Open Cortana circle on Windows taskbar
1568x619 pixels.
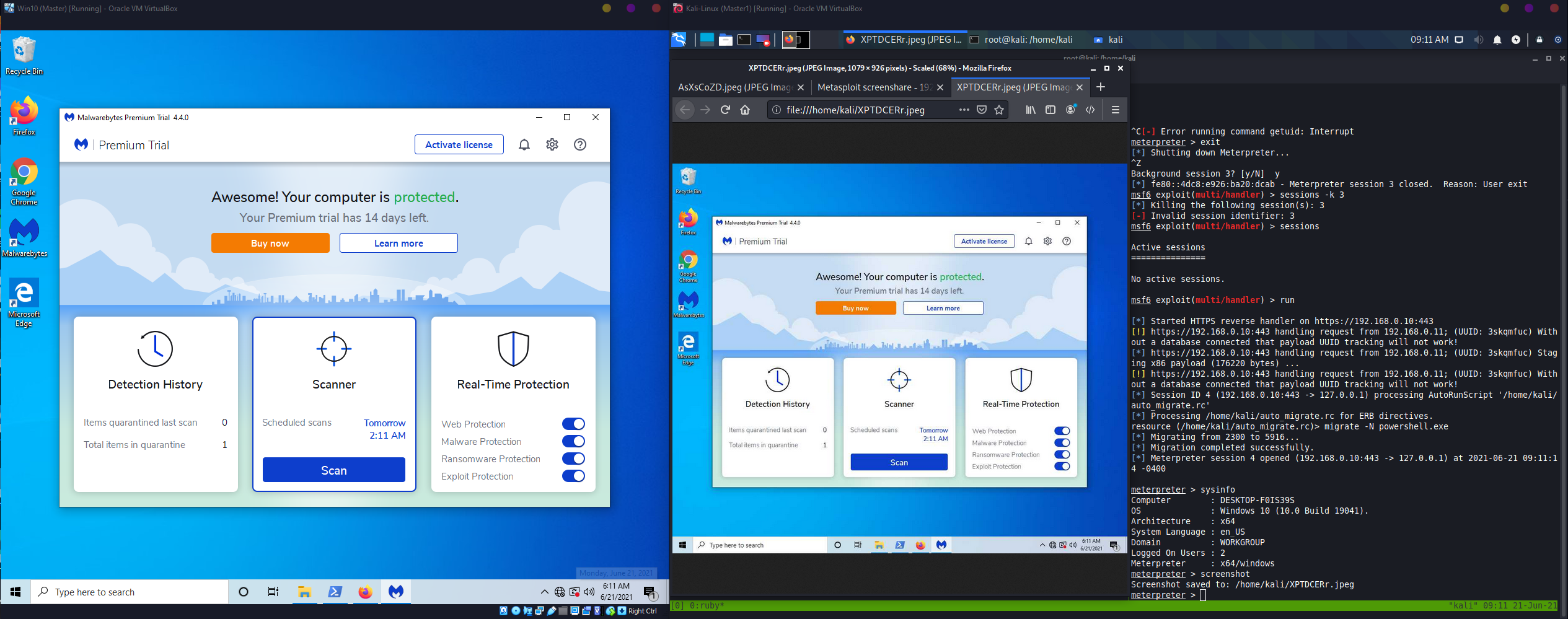pos(244,592)
